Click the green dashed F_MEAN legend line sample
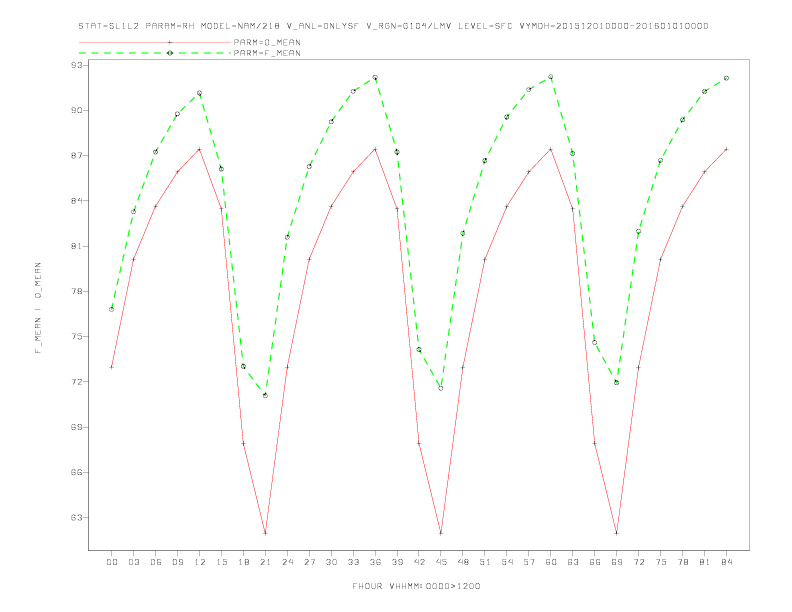 pos(155,53)
